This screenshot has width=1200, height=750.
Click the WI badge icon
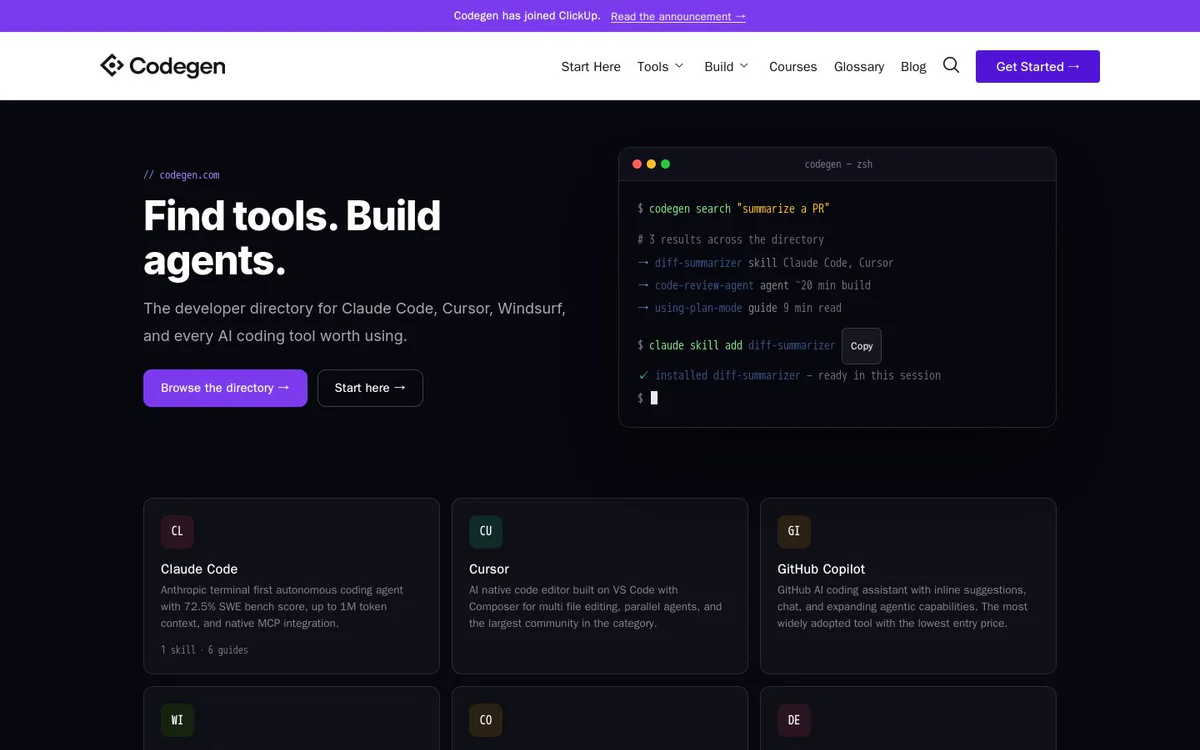tap(177, 720)
